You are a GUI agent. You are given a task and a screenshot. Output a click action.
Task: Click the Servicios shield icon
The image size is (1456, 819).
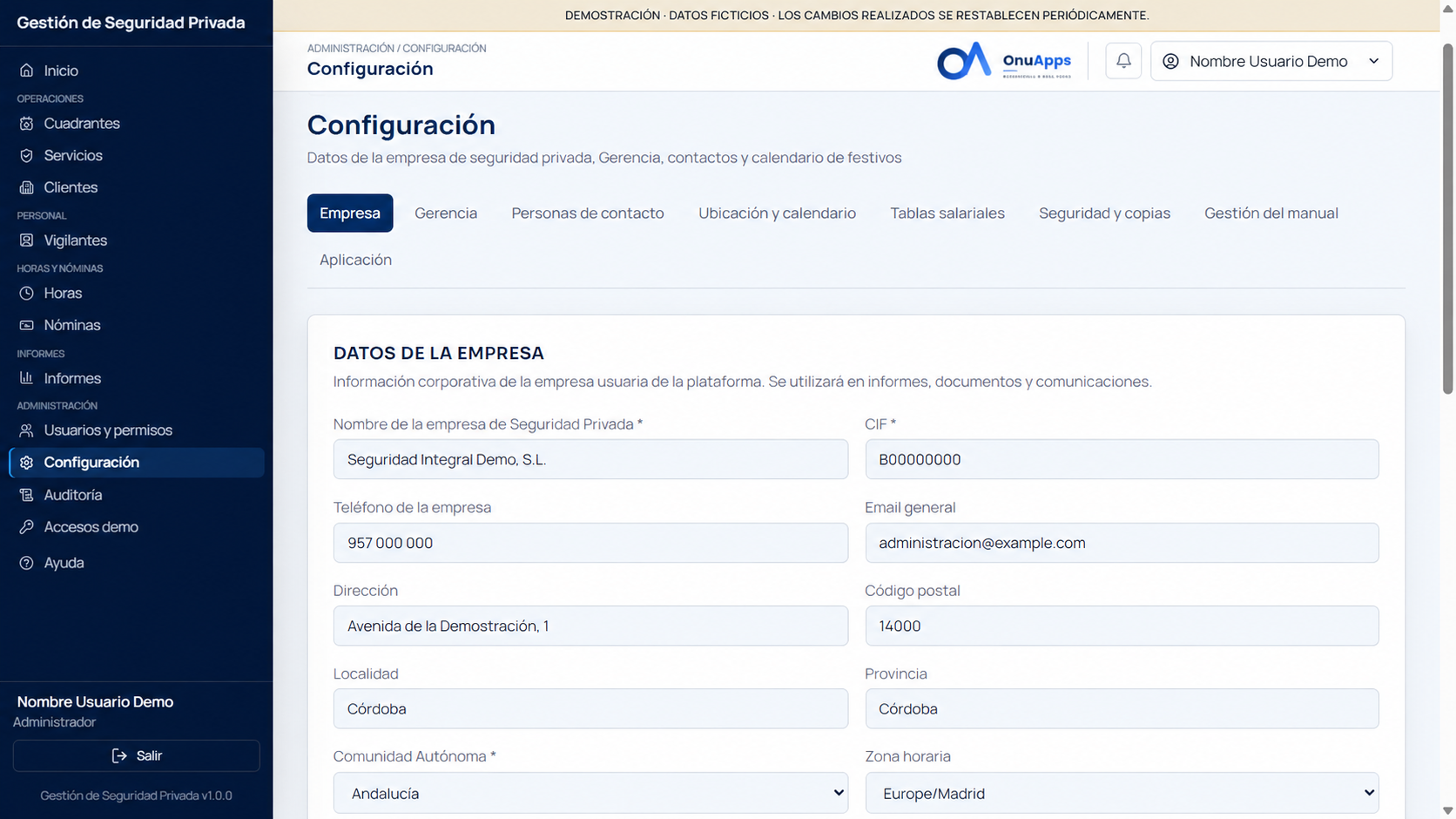click(x=27, y=156)
